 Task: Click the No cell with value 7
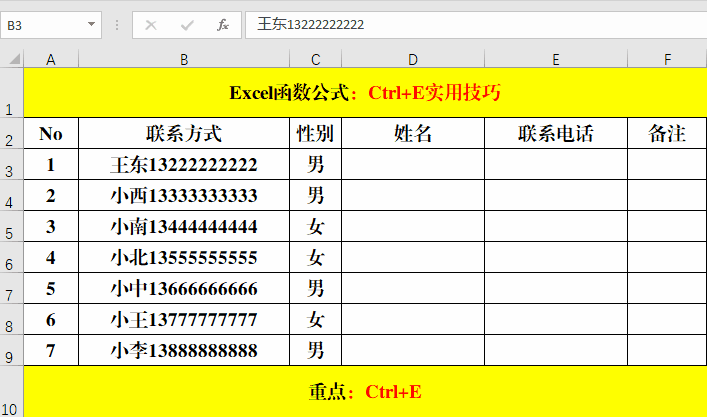[x=51, y=350]
